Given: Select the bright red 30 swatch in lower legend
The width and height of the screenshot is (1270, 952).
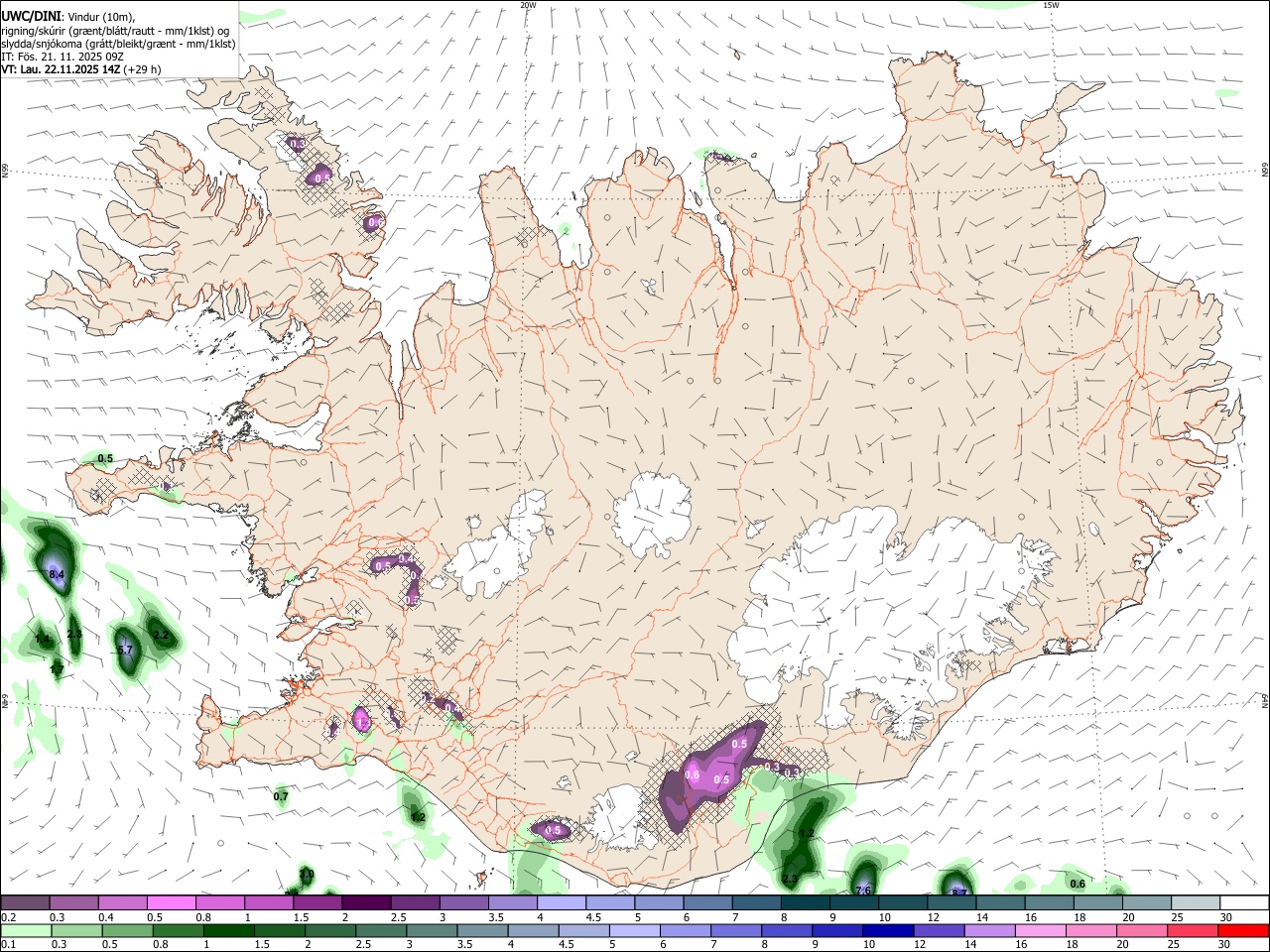Looking at the screenshot, I should 1243,930.
